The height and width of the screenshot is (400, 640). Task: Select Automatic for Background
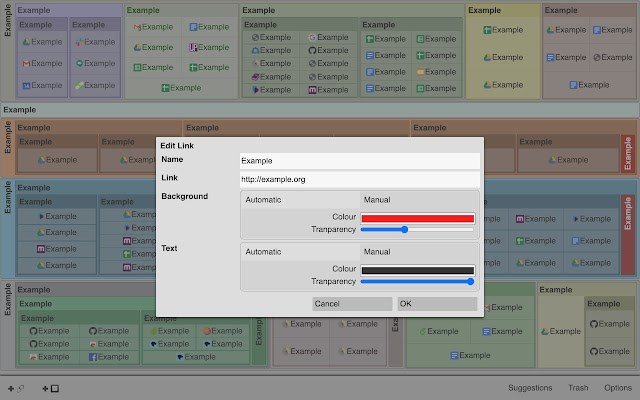coord(300,200)
